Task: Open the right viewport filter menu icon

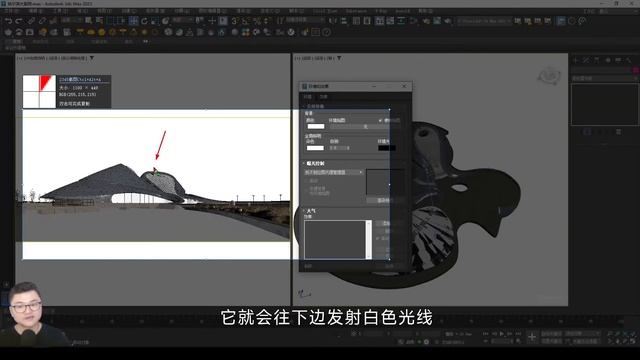Action: coord(339,58)
